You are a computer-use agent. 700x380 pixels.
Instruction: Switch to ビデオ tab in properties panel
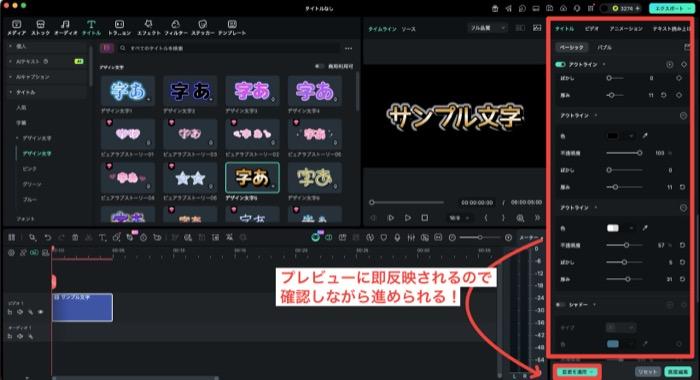(592, 29)
